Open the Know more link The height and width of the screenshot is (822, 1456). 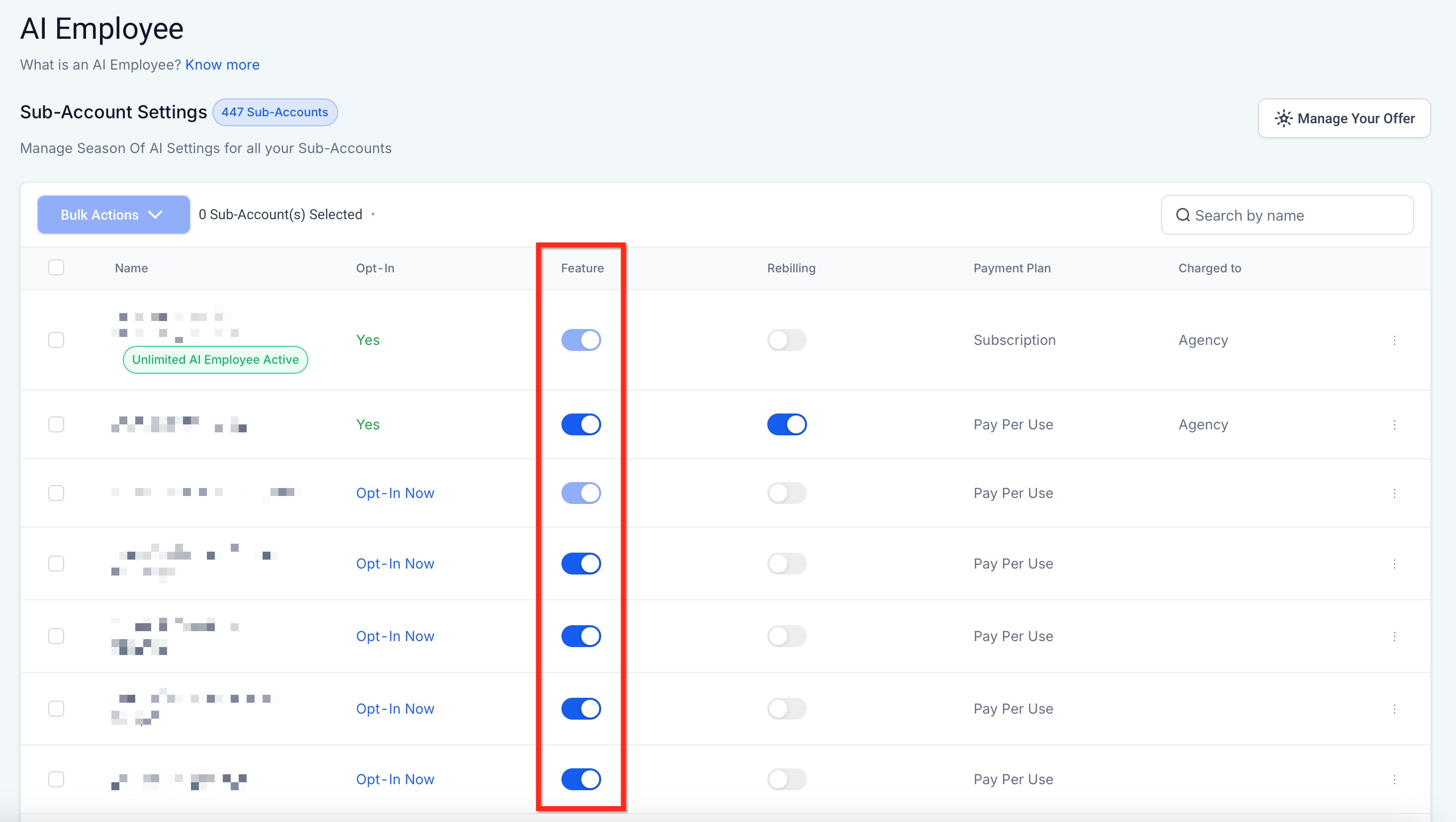(x=222, y=65)
